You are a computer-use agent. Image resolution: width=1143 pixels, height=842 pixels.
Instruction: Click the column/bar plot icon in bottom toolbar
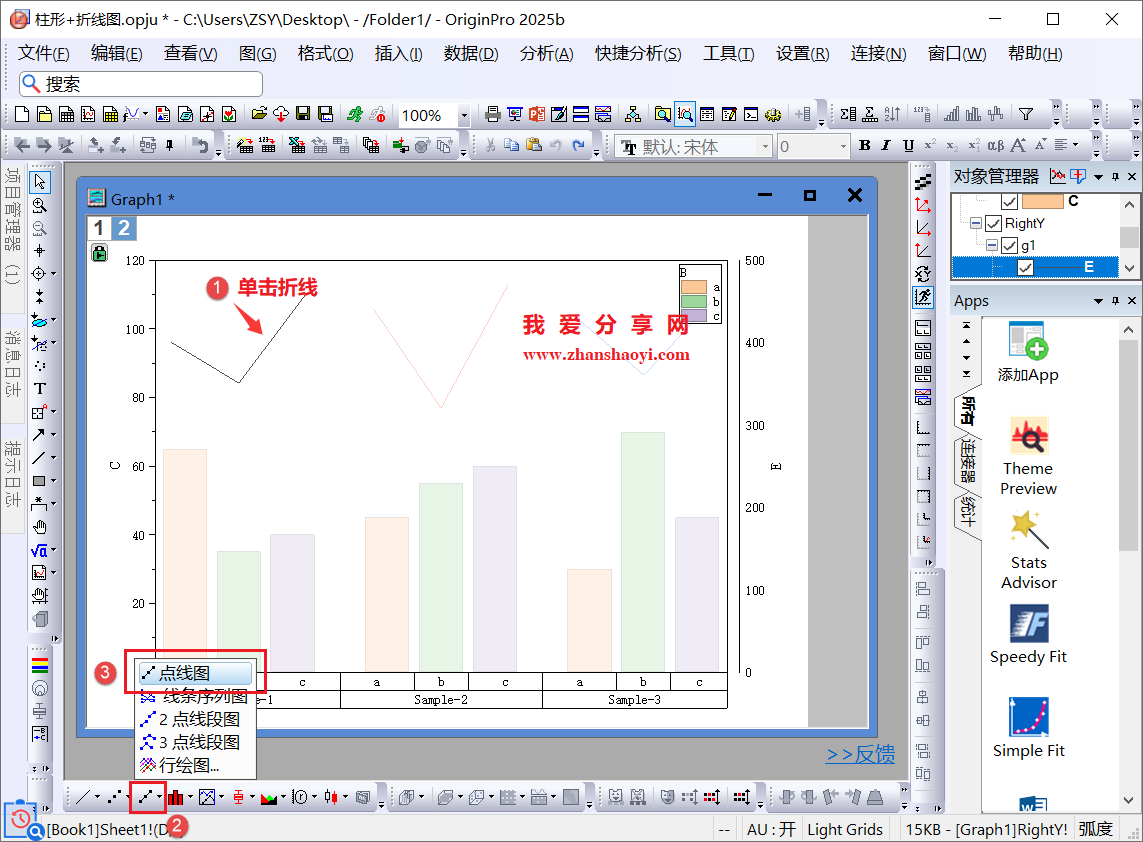[x=176, y=797]
